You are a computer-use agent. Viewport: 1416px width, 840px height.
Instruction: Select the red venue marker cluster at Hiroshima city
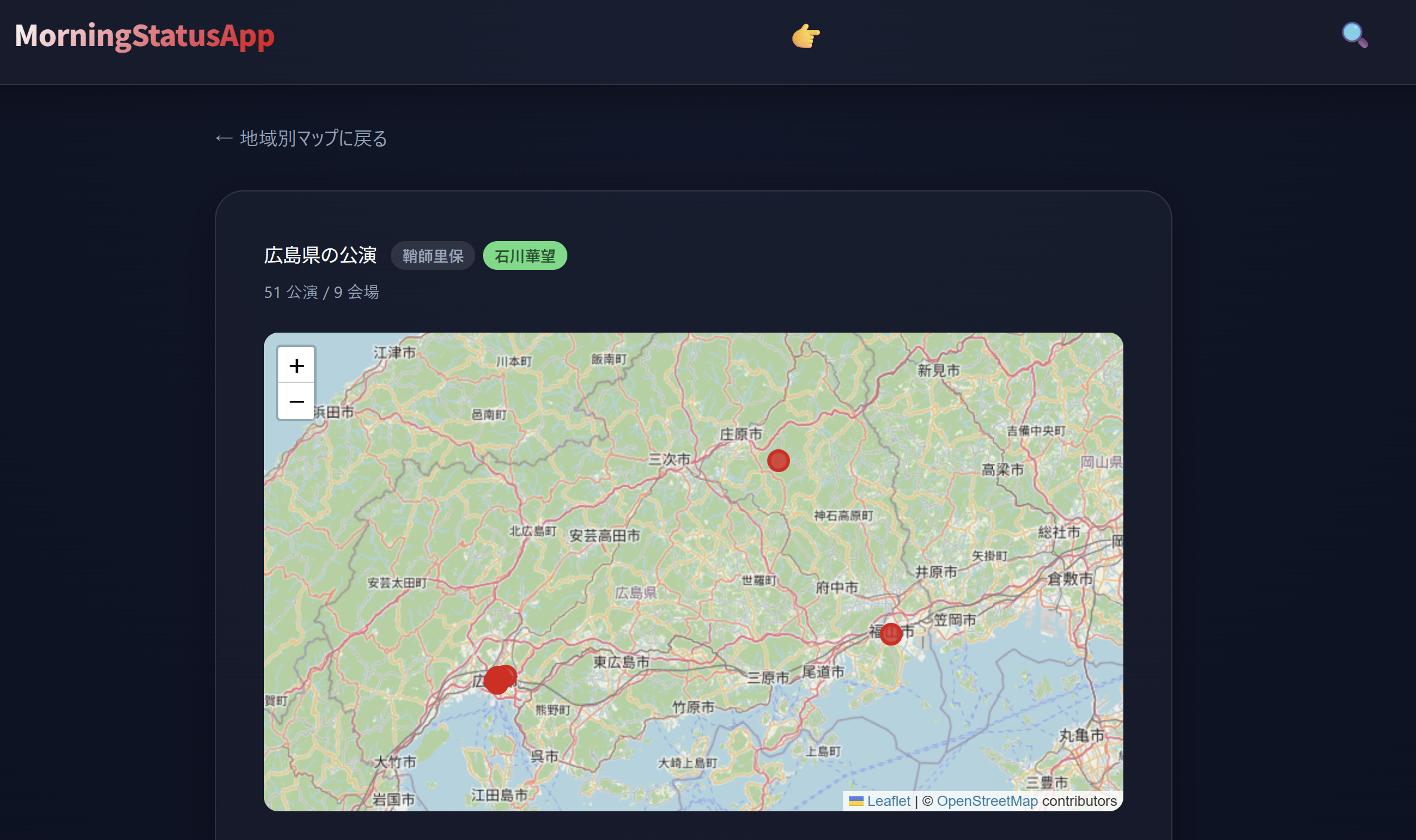click(x=499, y=680)
